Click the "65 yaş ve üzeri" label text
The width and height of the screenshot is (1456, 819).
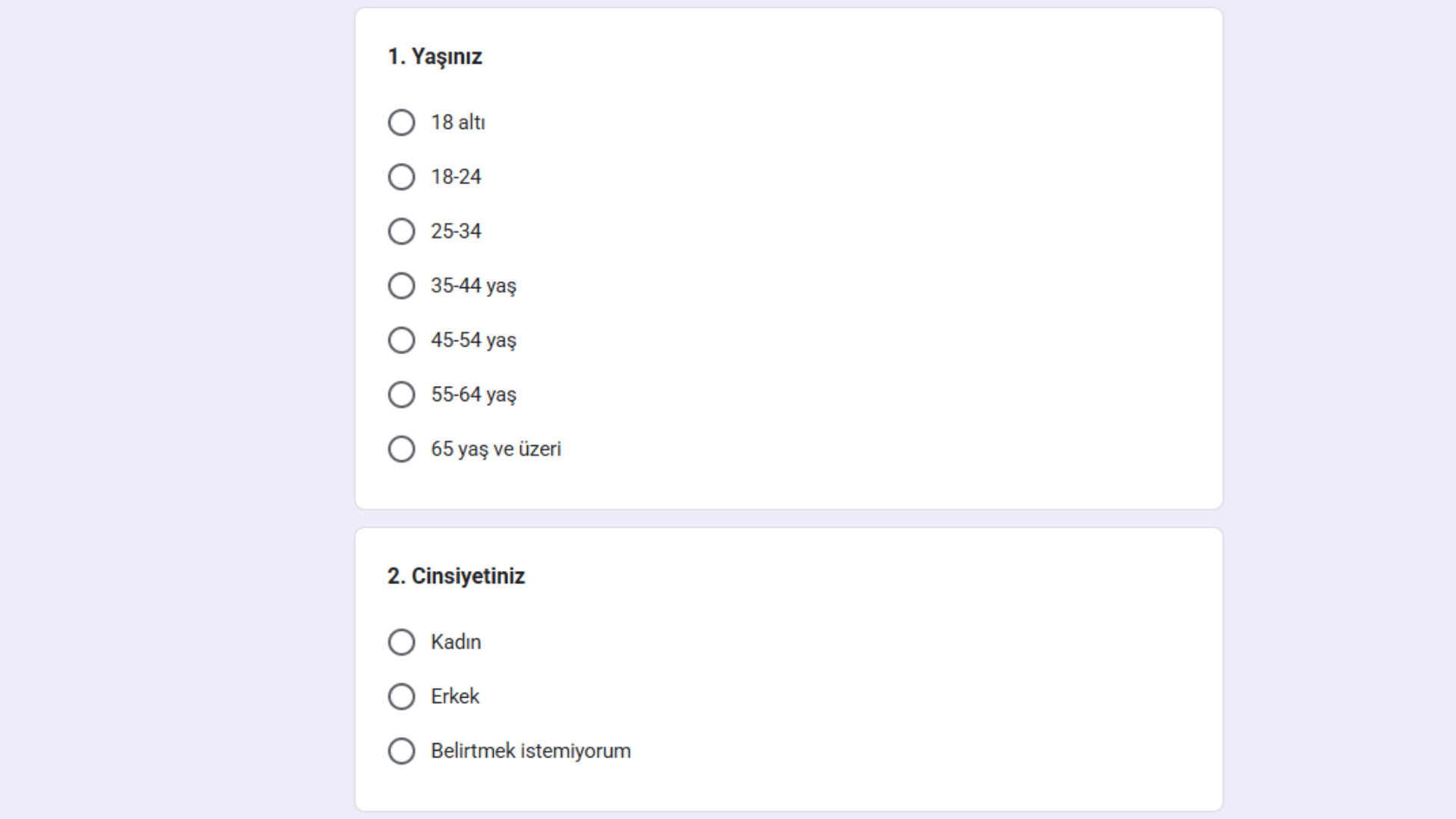[496, 449]
